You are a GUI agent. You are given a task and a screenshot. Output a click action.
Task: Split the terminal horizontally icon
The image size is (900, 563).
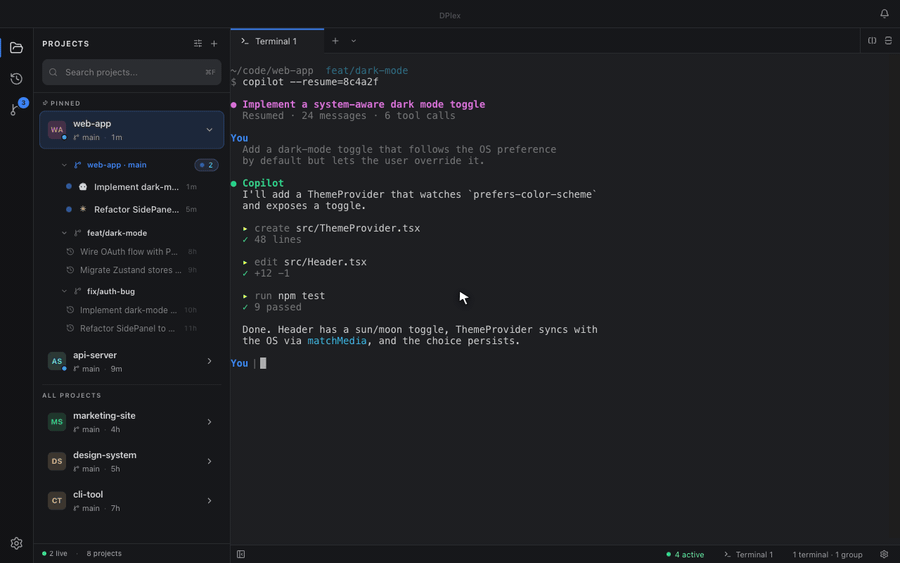tap(888, 41)
